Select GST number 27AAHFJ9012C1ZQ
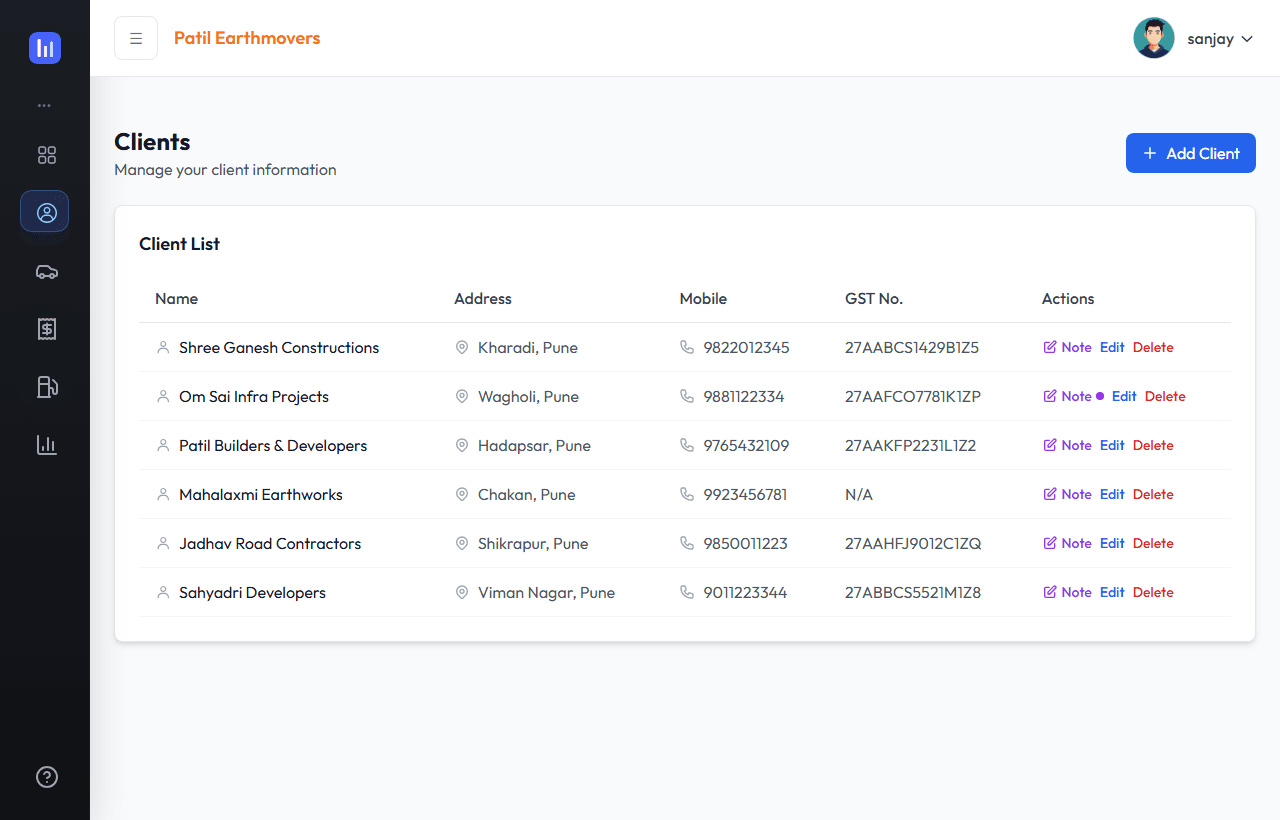This screenshot has height=820, width=1280. point(913,543)
